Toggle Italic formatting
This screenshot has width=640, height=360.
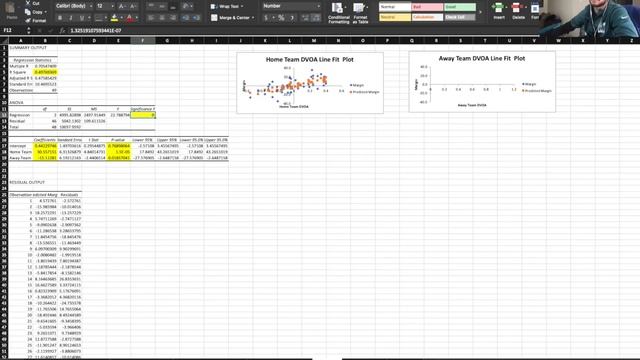pyautogui.click(x=71, y=18)
